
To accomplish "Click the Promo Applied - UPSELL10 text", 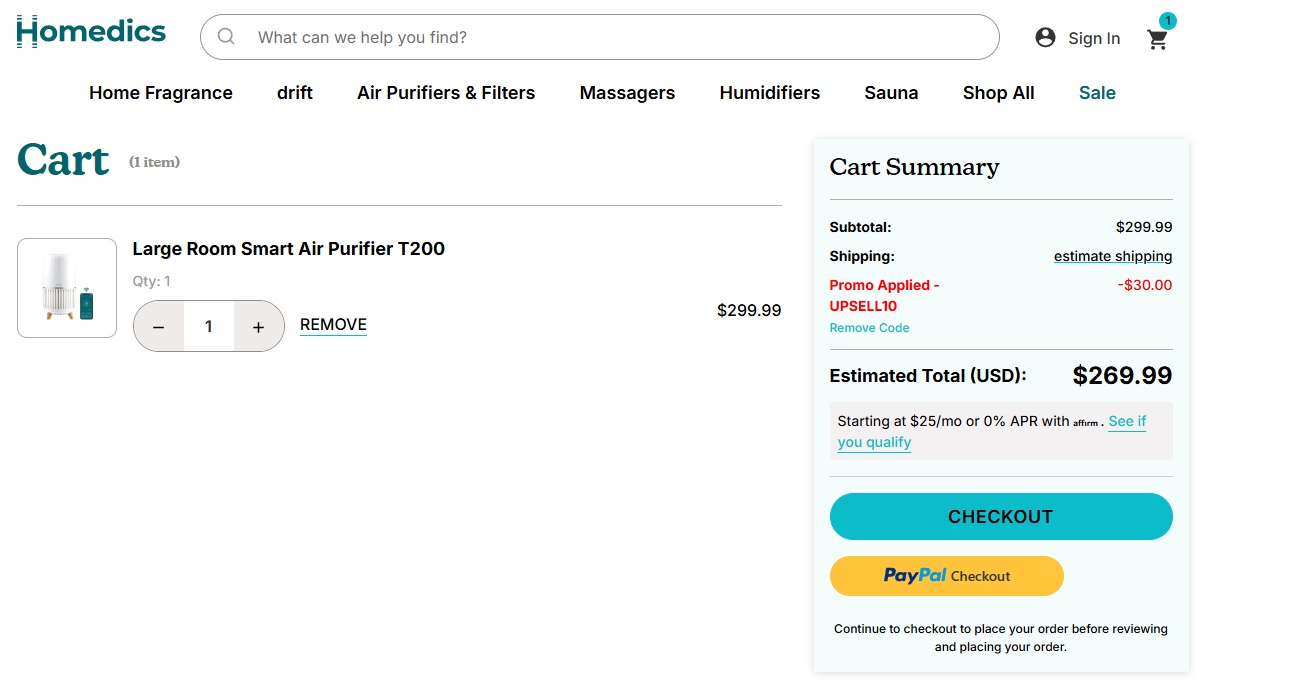I will point(885,295).
